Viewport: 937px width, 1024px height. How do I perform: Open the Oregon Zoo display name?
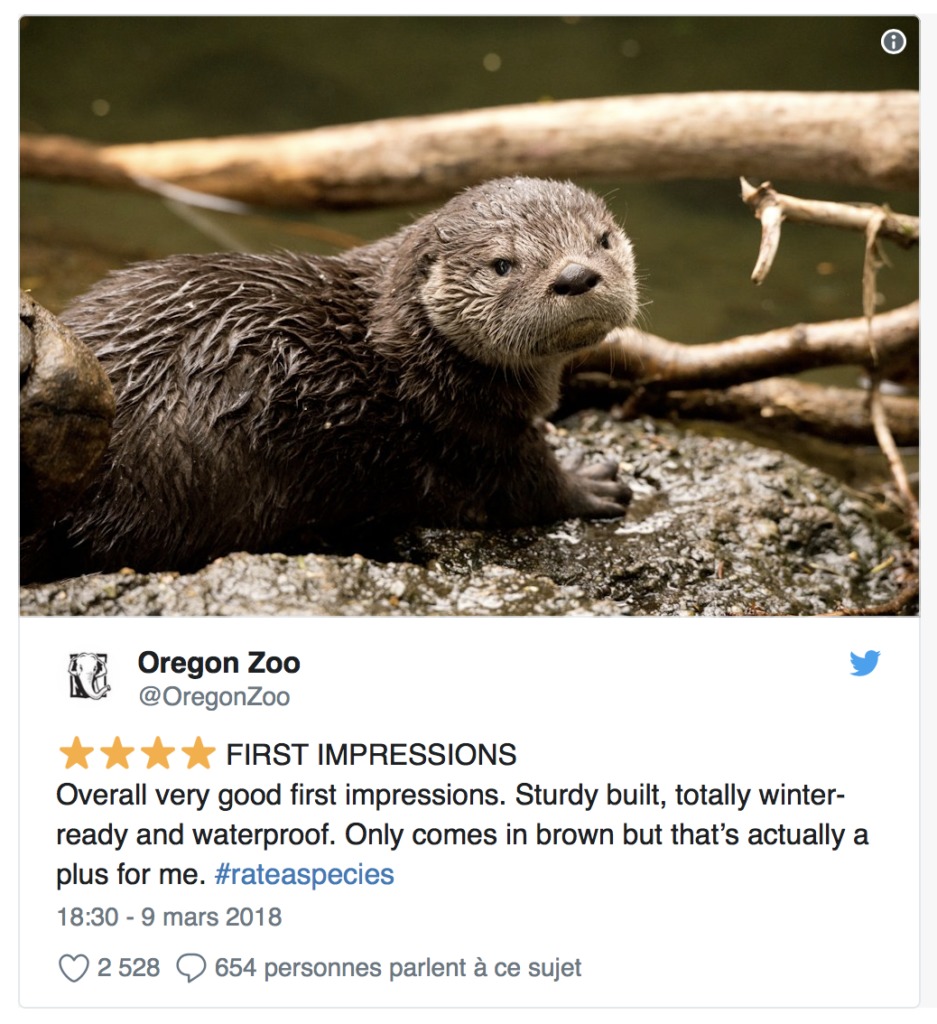coord(219,662)
